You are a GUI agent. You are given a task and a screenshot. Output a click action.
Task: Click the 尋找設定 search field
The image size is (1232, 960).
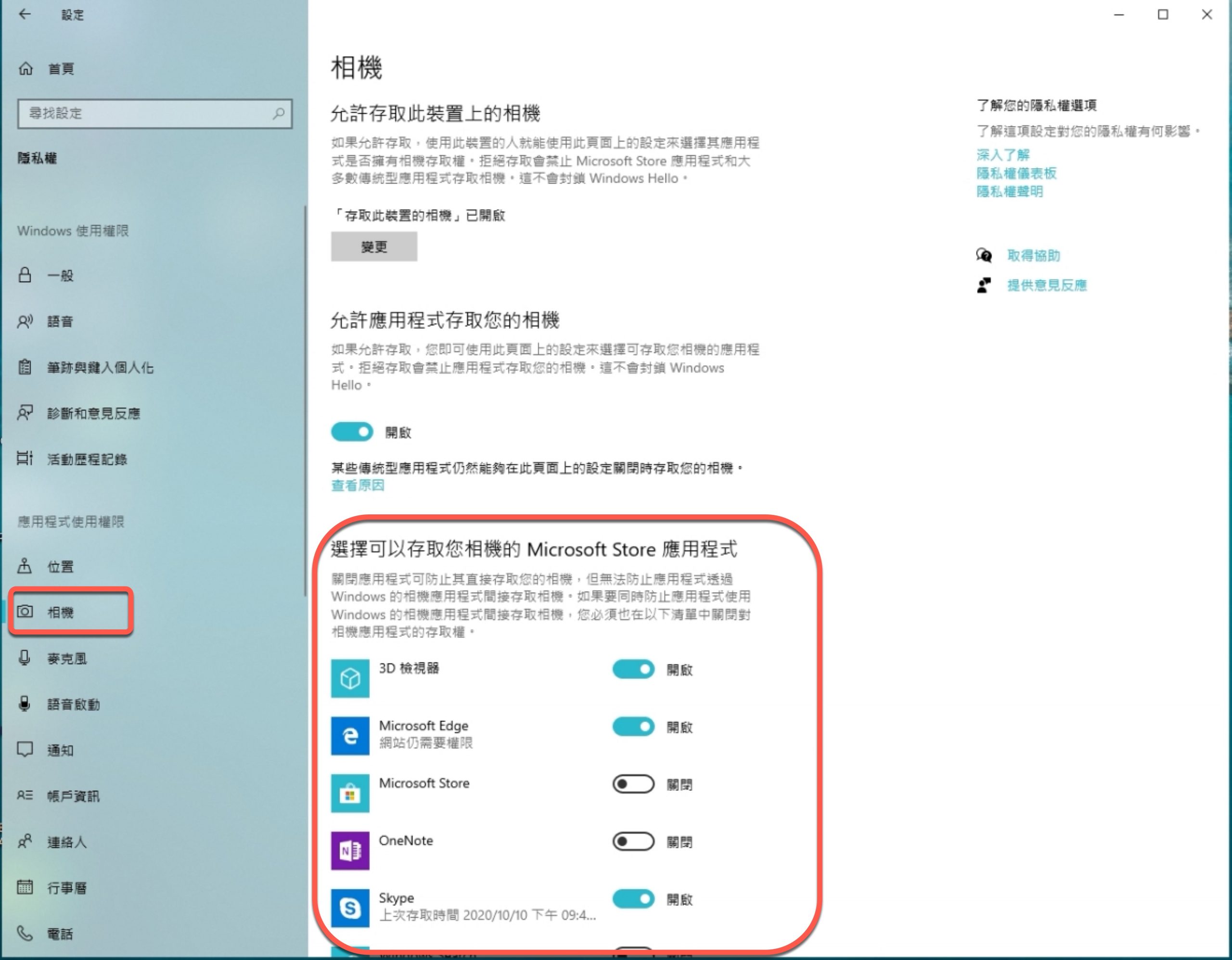tap(147, 114)
